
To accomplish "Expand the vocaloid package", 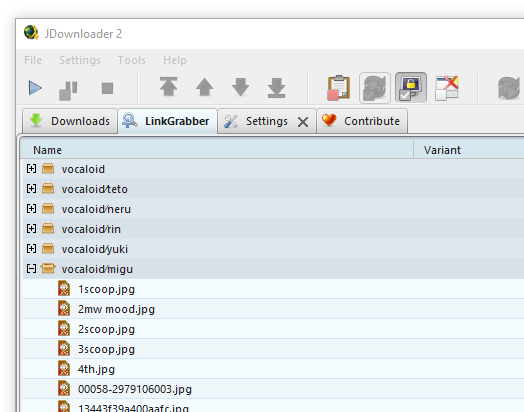I will [x=31, y=169].
